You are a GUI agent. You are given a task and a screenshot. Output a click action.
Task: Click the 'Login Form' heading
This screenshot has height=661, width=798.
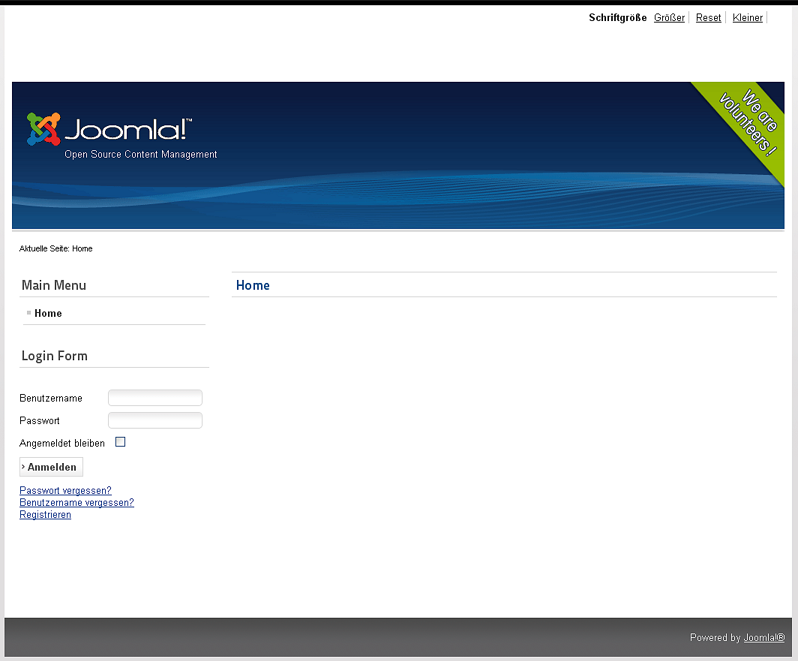click(54, 356)
